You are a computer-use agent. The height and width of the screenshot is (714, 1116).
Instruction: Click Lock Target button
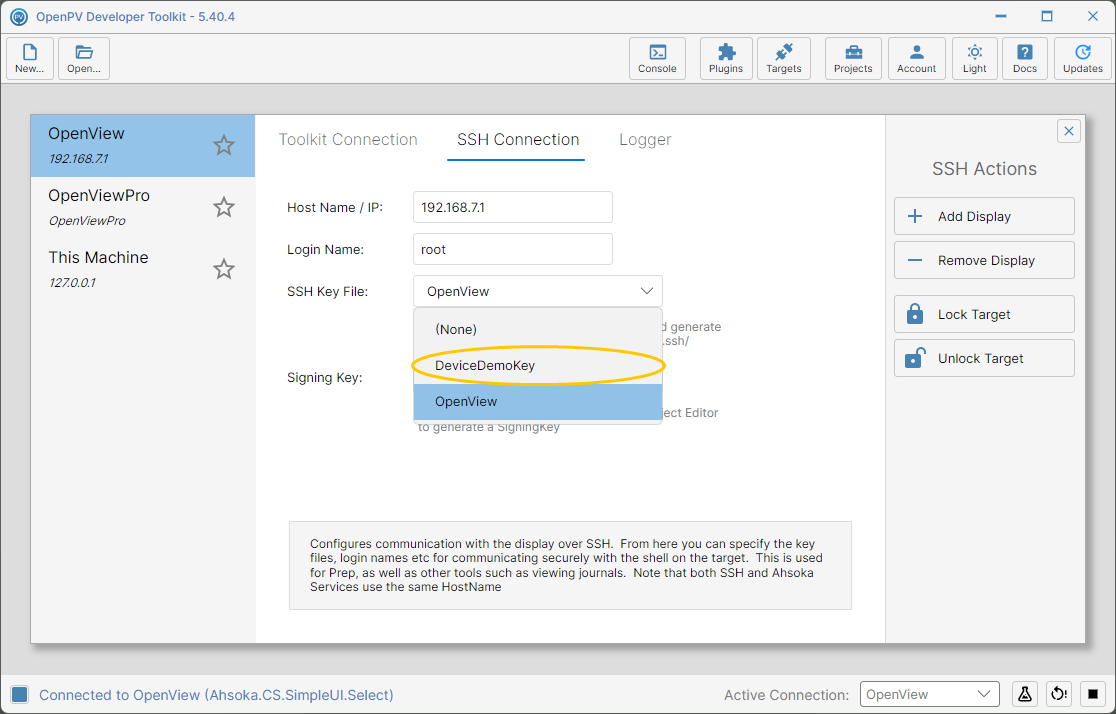(984, 315)
